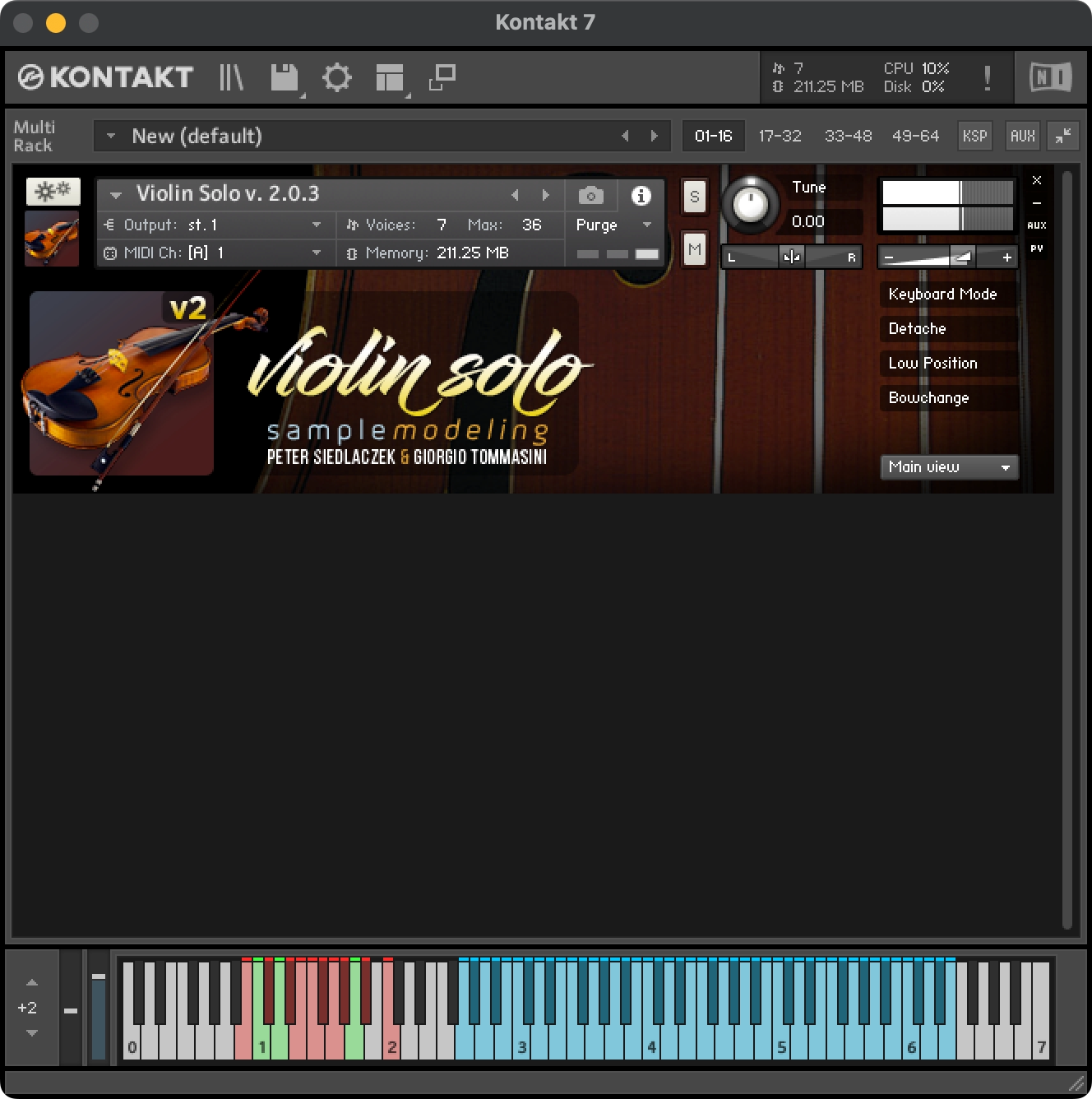
Task: Click the Tune knob
Action: point(750,203)
